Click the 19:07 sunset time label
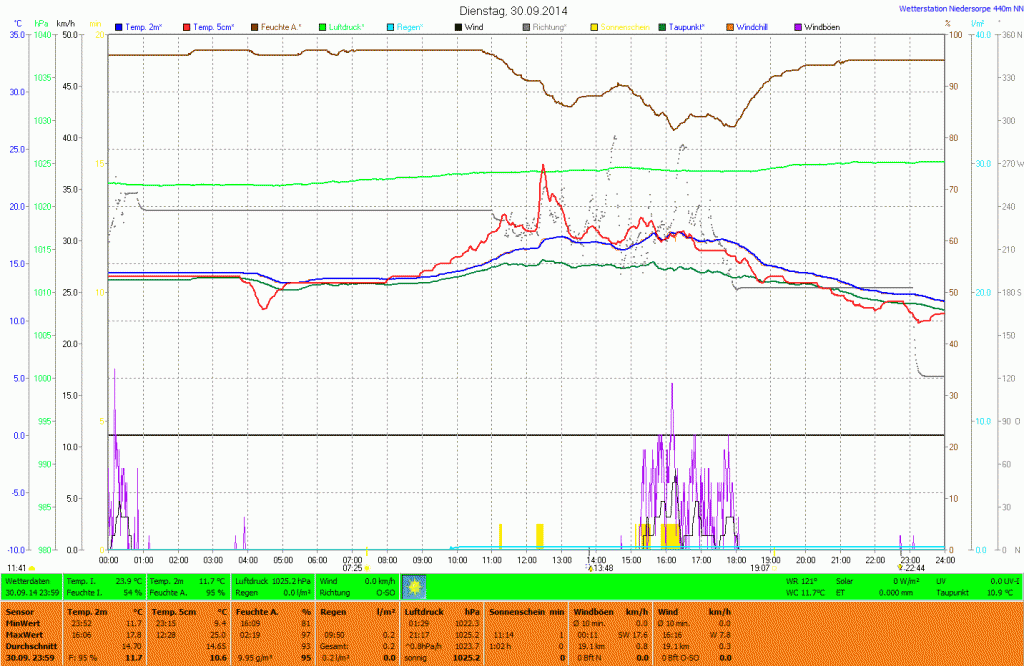 (x=761, y=567)
